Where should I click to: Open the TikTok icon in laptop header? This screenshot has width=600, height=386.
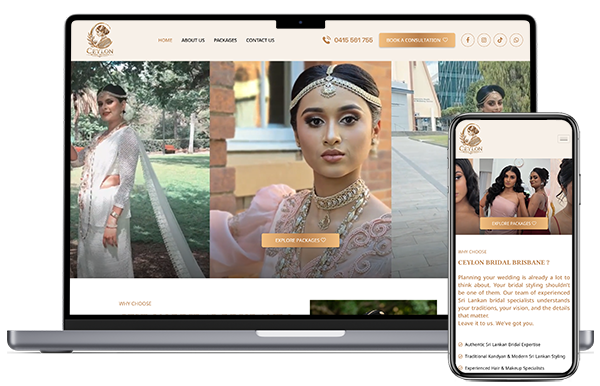(500, 40)
